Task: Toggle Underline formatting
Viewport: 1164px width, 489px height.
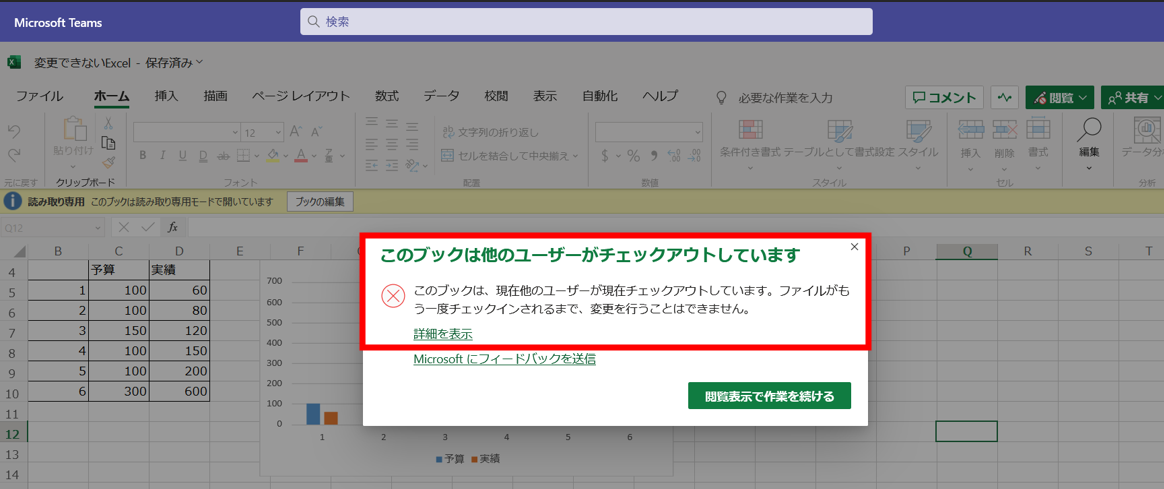Action: pyautogui.click(x=182, y=156)
